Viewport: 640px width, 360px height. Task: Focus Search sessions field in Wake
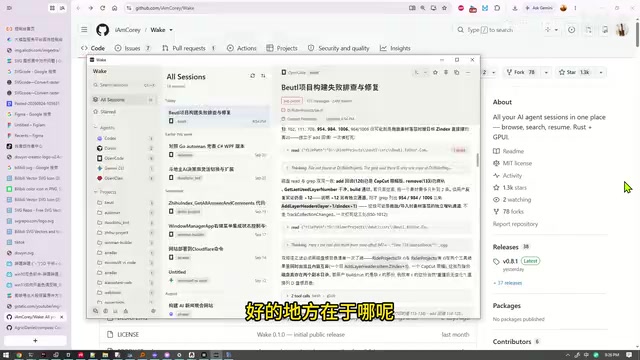pos(124,85)
